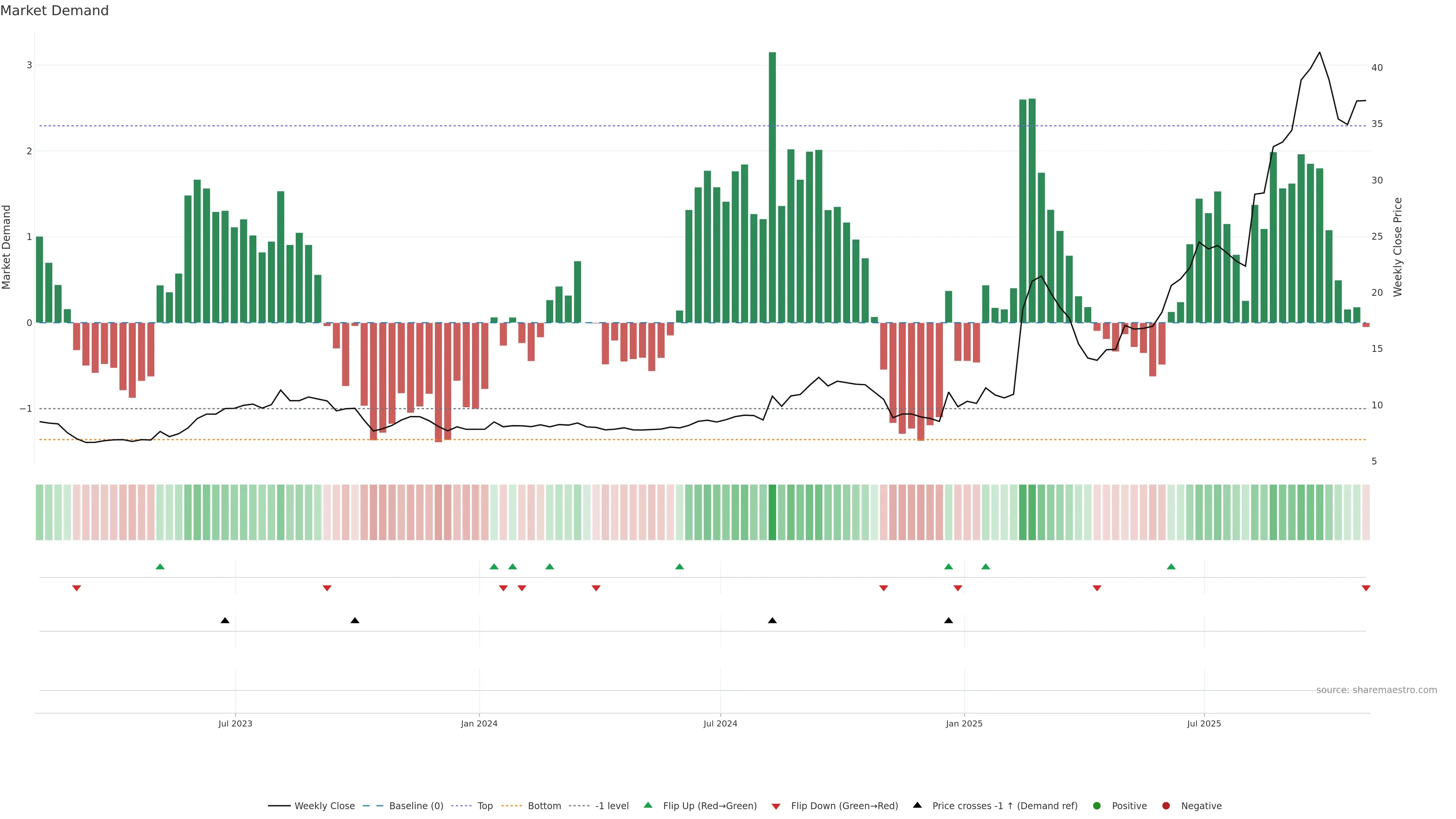Click the red Flip Down triangle legend icon

(x=776, y=806)
